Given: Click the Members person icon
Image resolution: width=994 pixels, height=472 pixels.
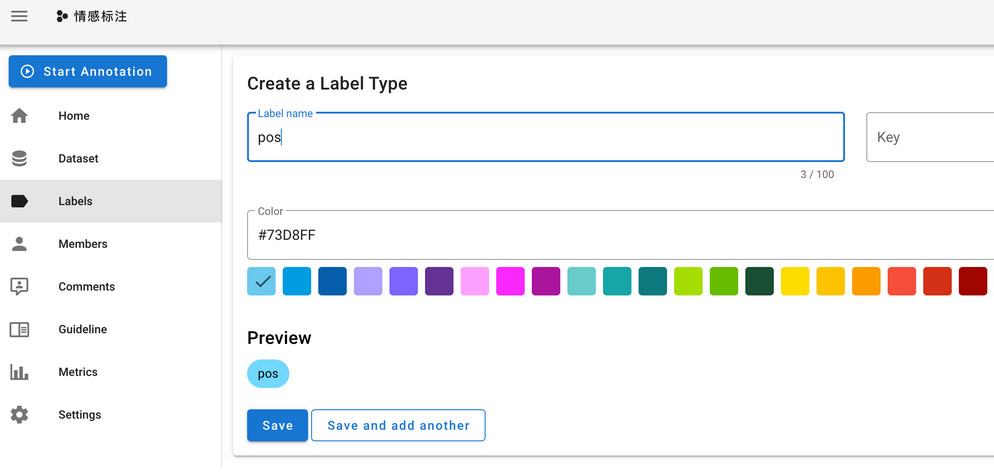Looking at the screenshot, I should 19,244.
